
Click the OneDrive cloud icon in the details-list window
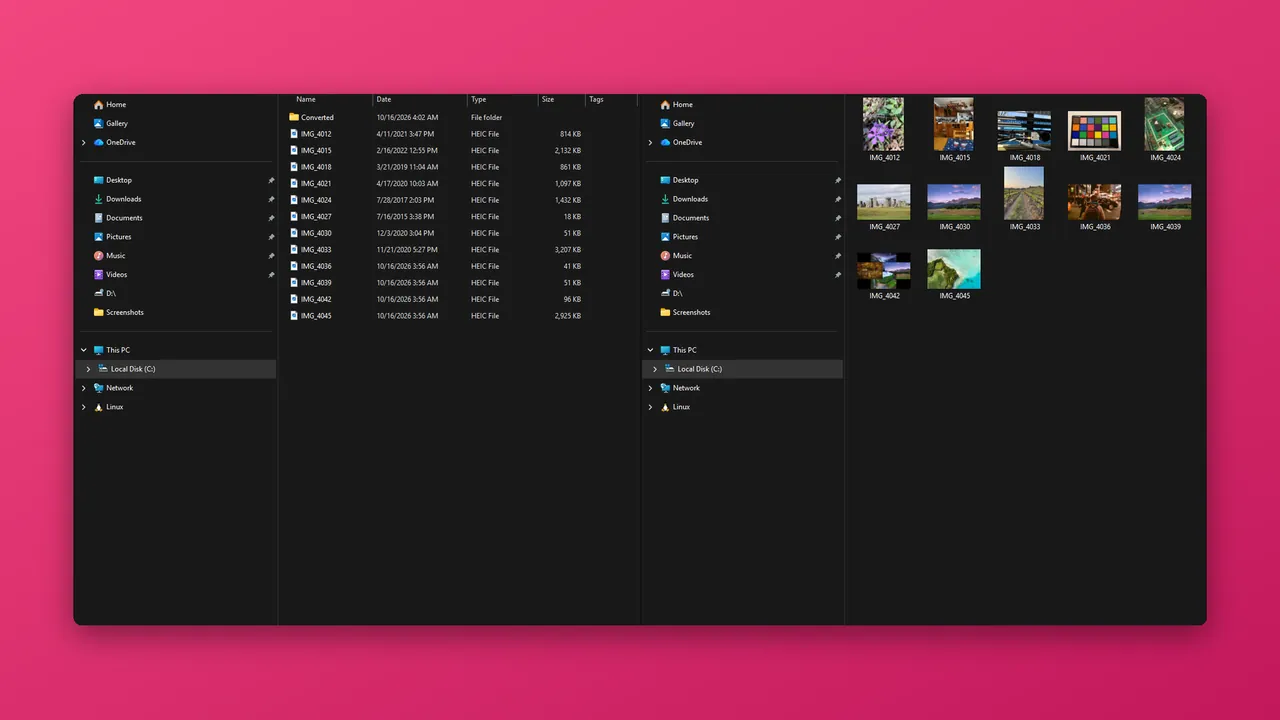[98, 143]
